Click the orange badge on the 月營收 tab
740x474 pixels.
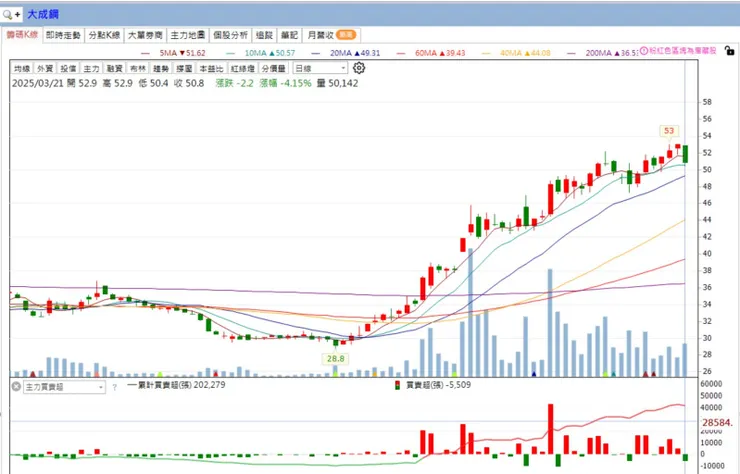coord(346,35)
